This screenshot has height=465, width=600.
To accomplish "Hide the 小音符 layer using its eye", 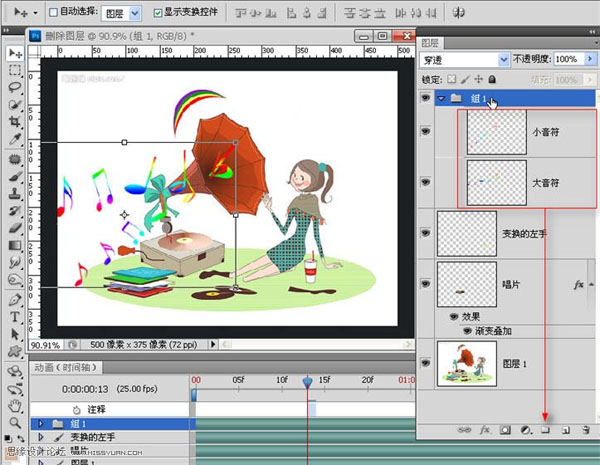I will pyautogui.click(x=427, y=133).
